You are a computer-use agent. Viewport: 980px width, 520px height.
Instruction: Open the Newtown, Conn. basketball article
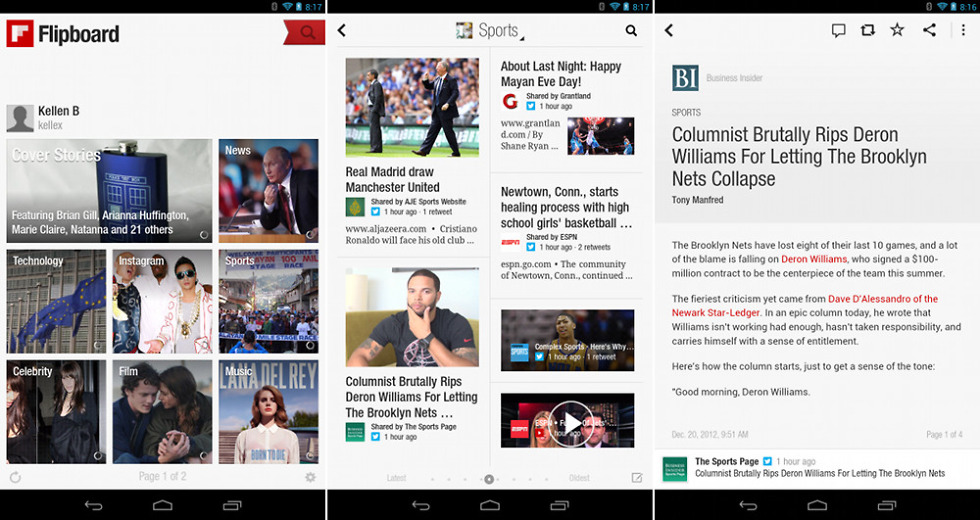[566, 208]
